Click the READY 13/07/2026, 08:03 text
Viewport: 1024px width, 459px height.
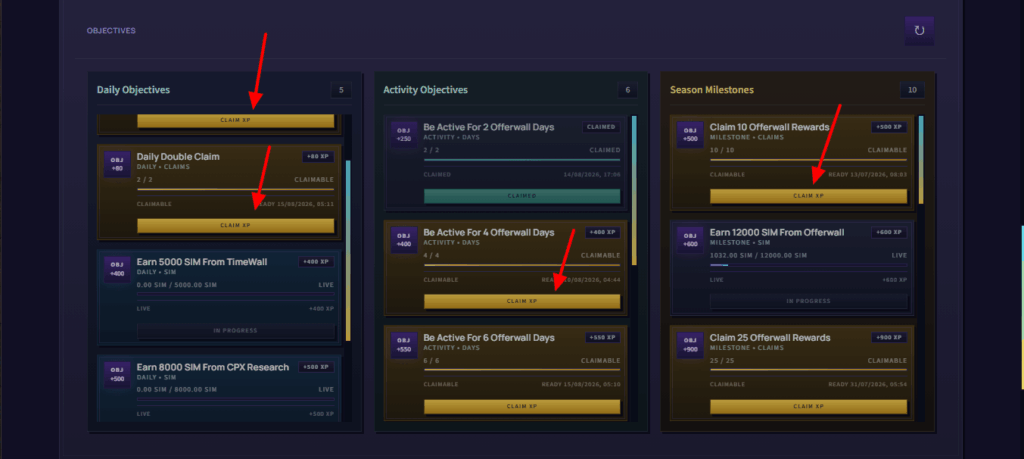[x=868, y=175]
